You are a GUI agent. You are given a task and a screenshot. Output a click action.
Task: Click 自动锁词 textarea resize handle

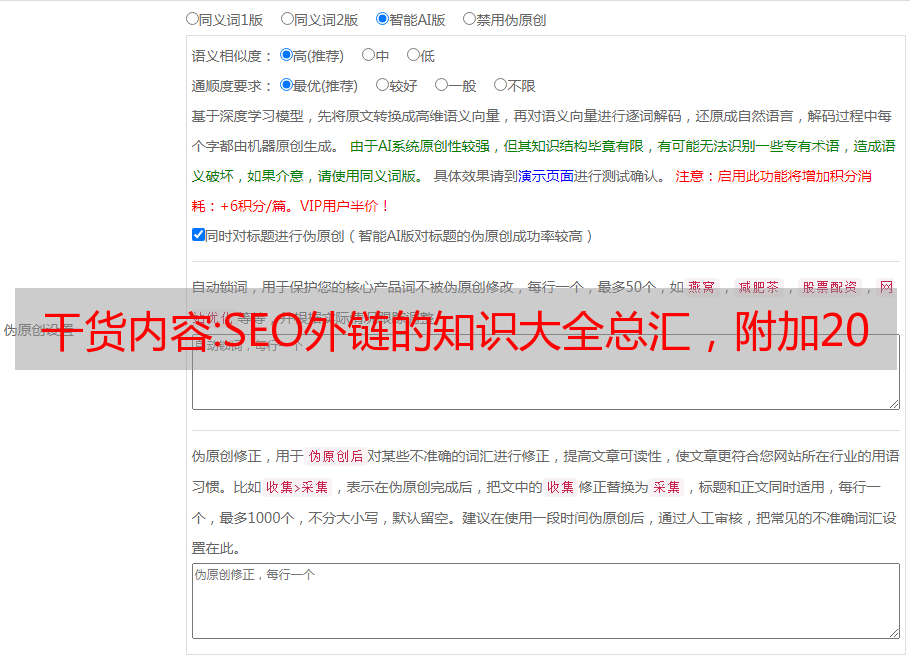coord(894,404)
